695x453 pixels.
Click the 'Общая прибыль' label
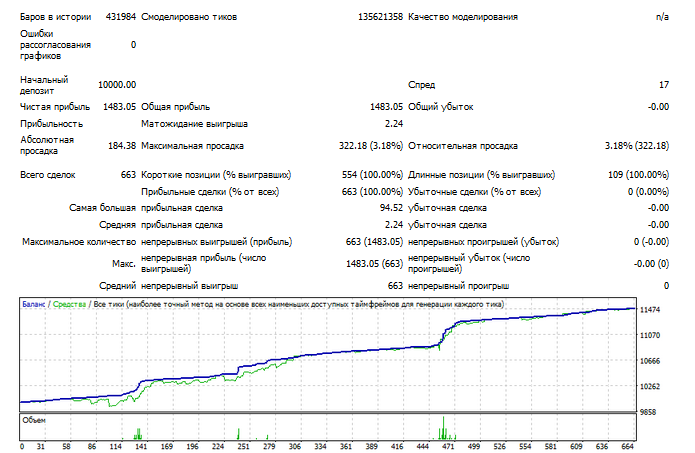pos(176,107)
